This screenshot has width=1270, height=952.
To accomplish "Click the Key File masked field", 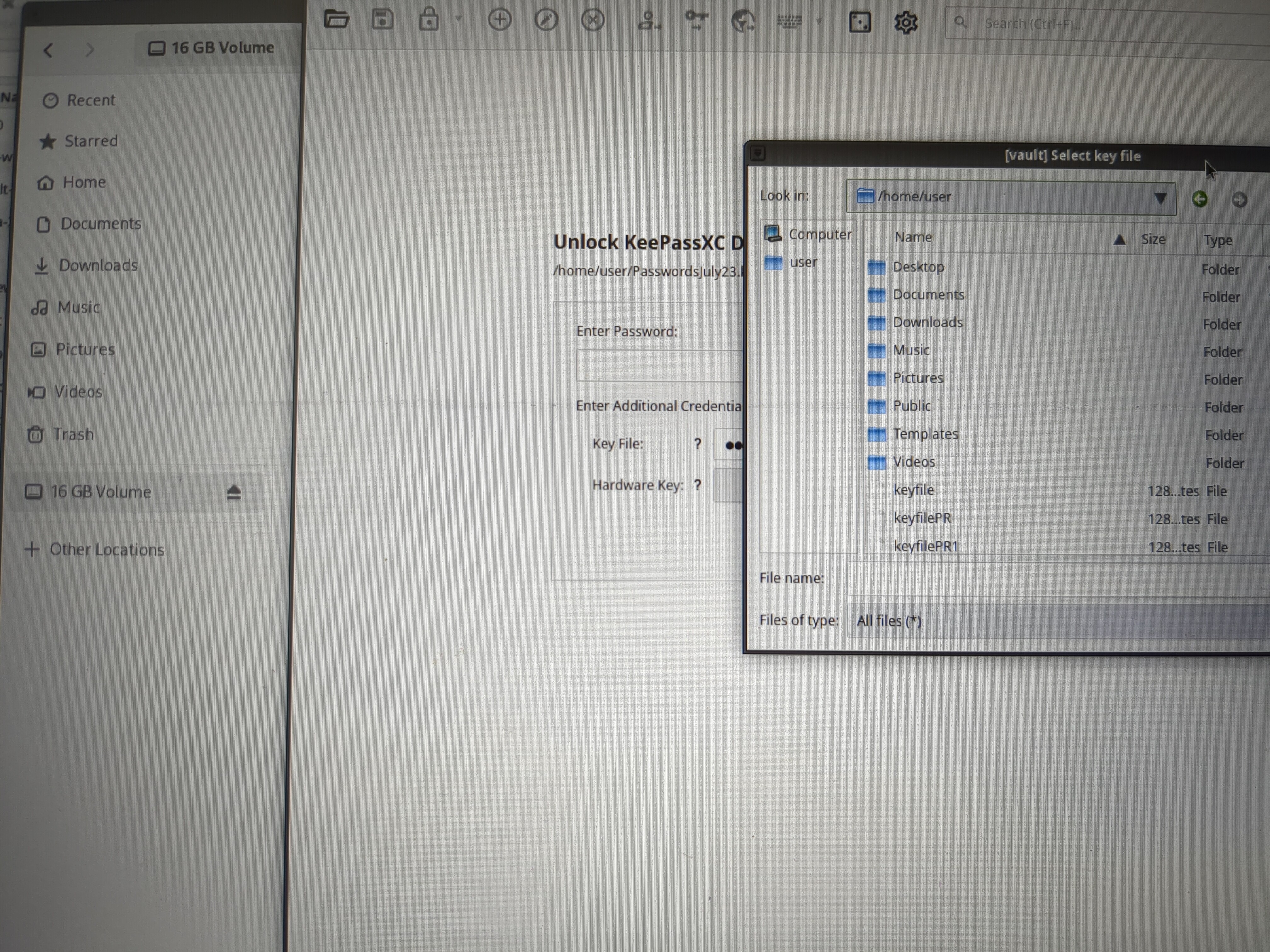I will coord(728,444).
